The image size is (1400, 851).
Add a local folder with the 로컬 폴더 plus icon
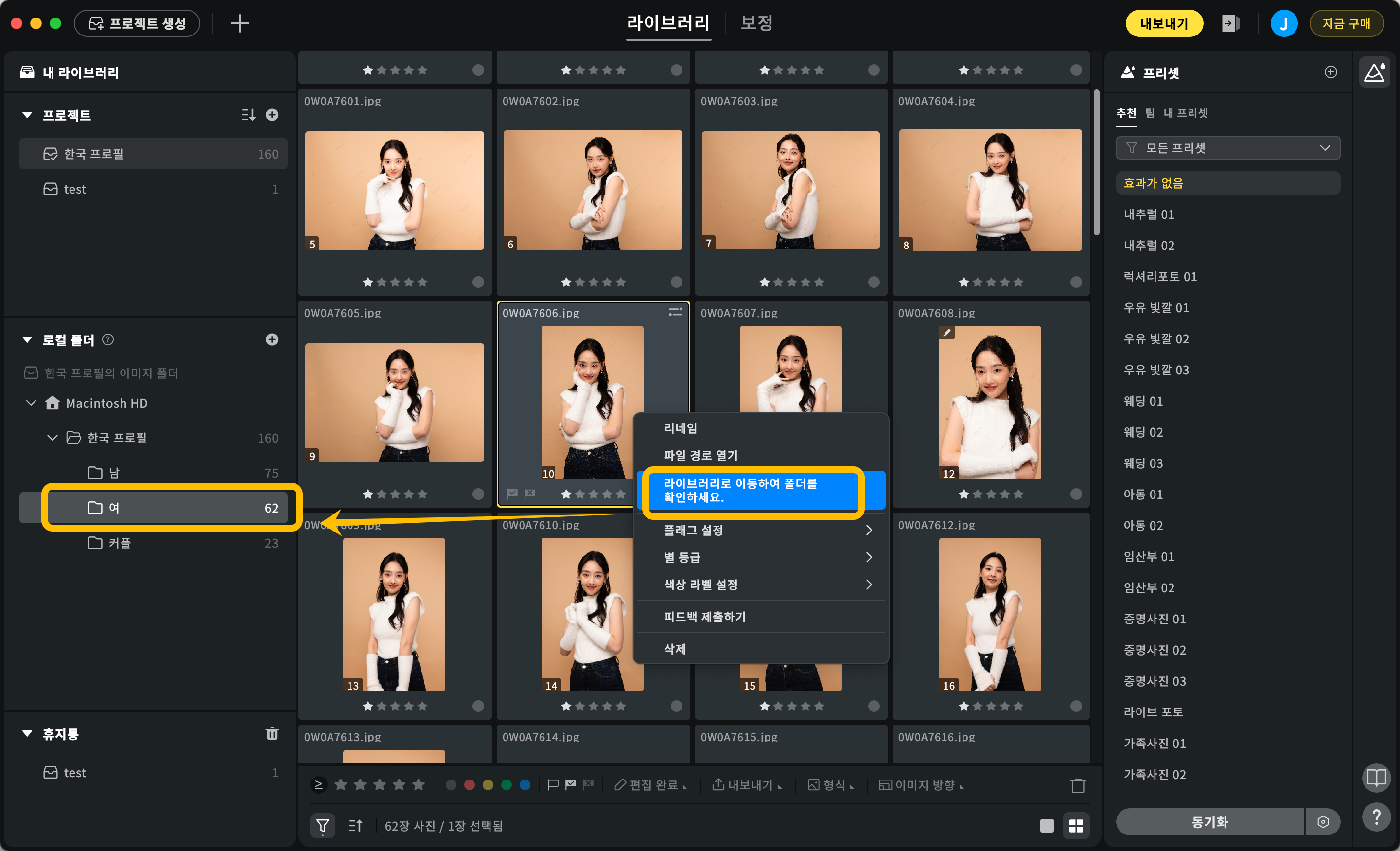tap(272, 339)
